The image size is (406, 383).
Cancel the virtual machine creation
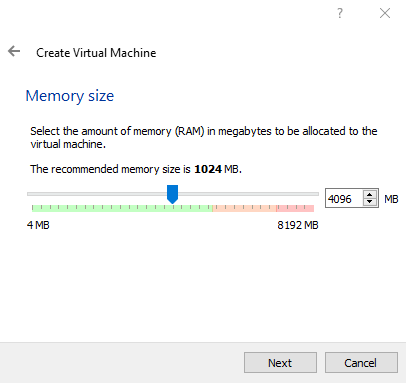tap(361, 363)
